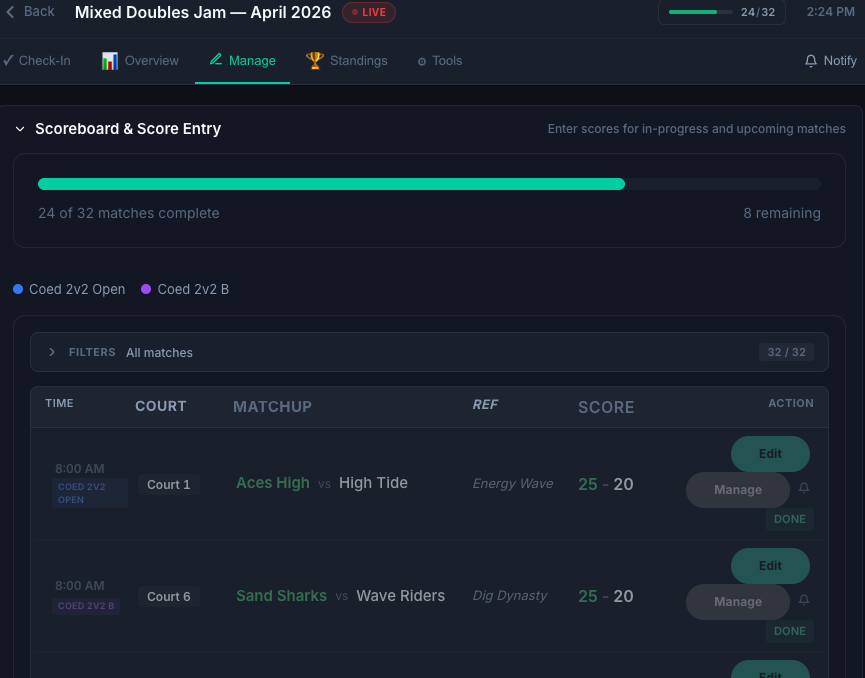Click the Overview bar chart icon
865x678 pixels.
point(110,61)
